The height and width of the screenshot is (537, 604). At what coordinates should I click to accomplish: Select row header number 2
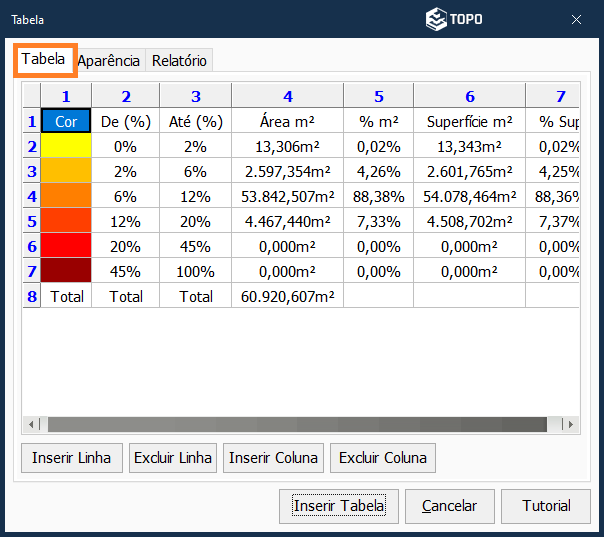[32, 146]
